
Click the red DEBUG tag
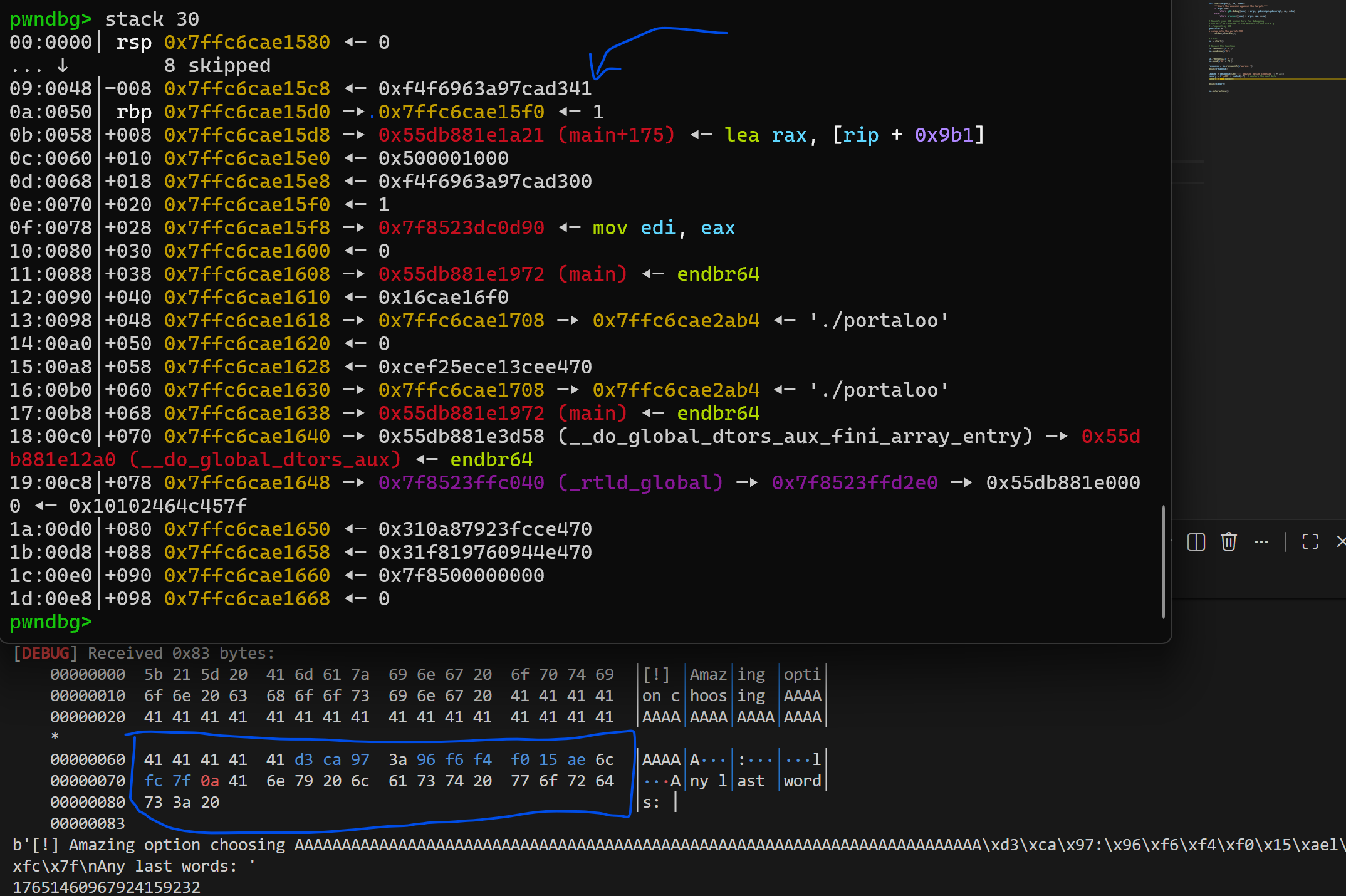45,653
